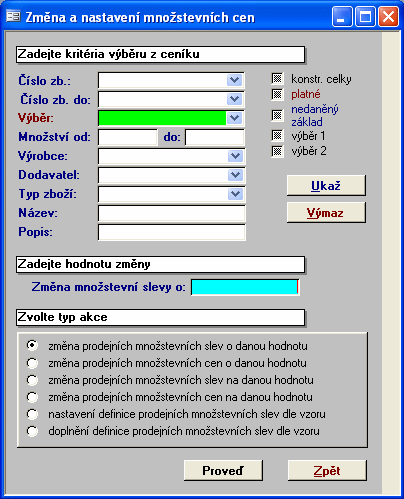Click the 'Zadejte hodnotu změny' heading
Image resolution: width=404 pixels, height=499 pixels.
(160, 264)
